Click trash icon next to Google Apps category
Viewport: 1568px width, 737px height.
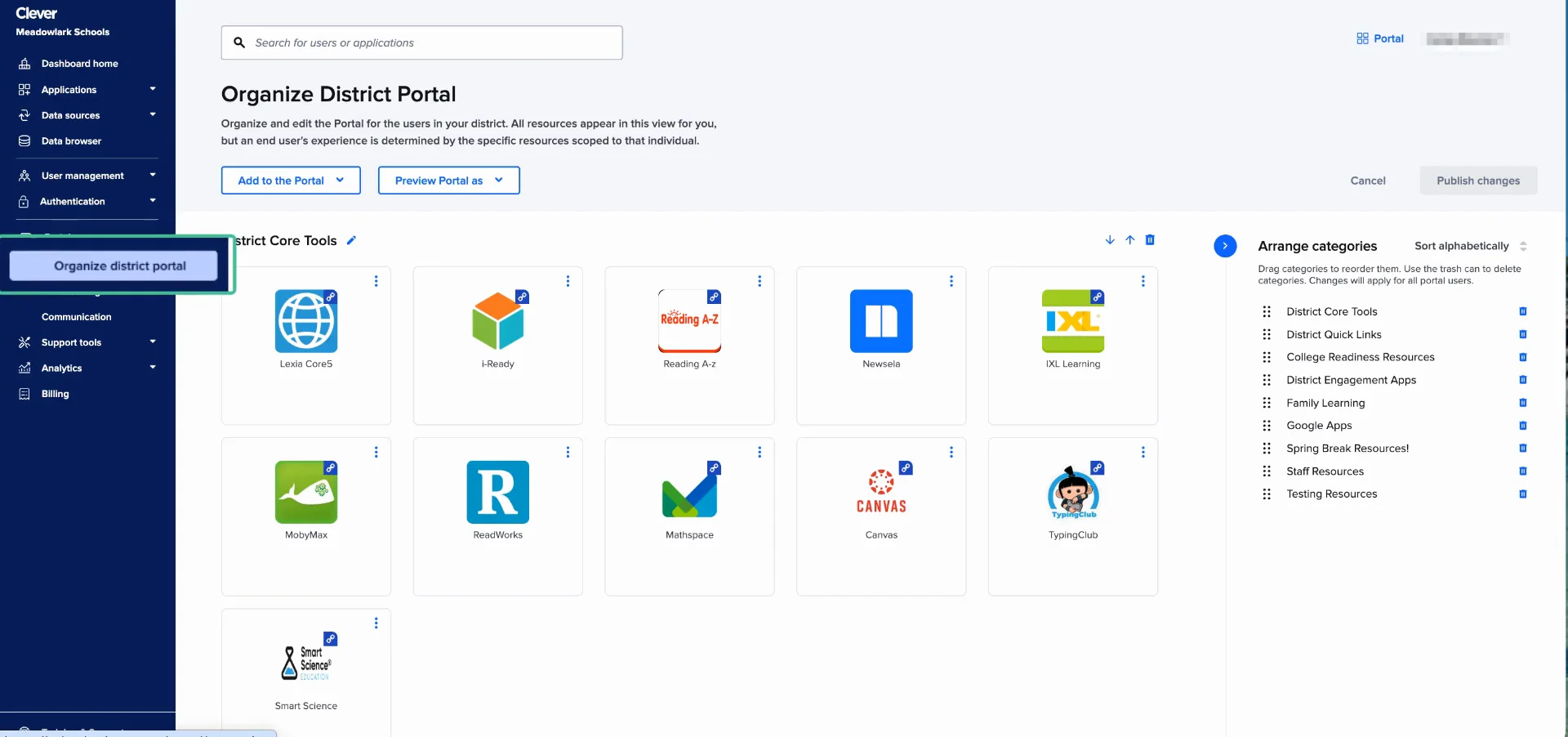(x=1523, y=426)
